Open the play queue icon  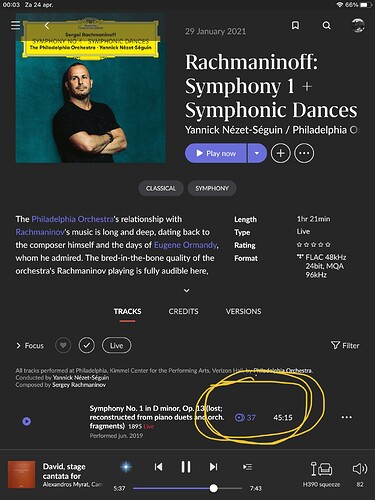(247, 467)
